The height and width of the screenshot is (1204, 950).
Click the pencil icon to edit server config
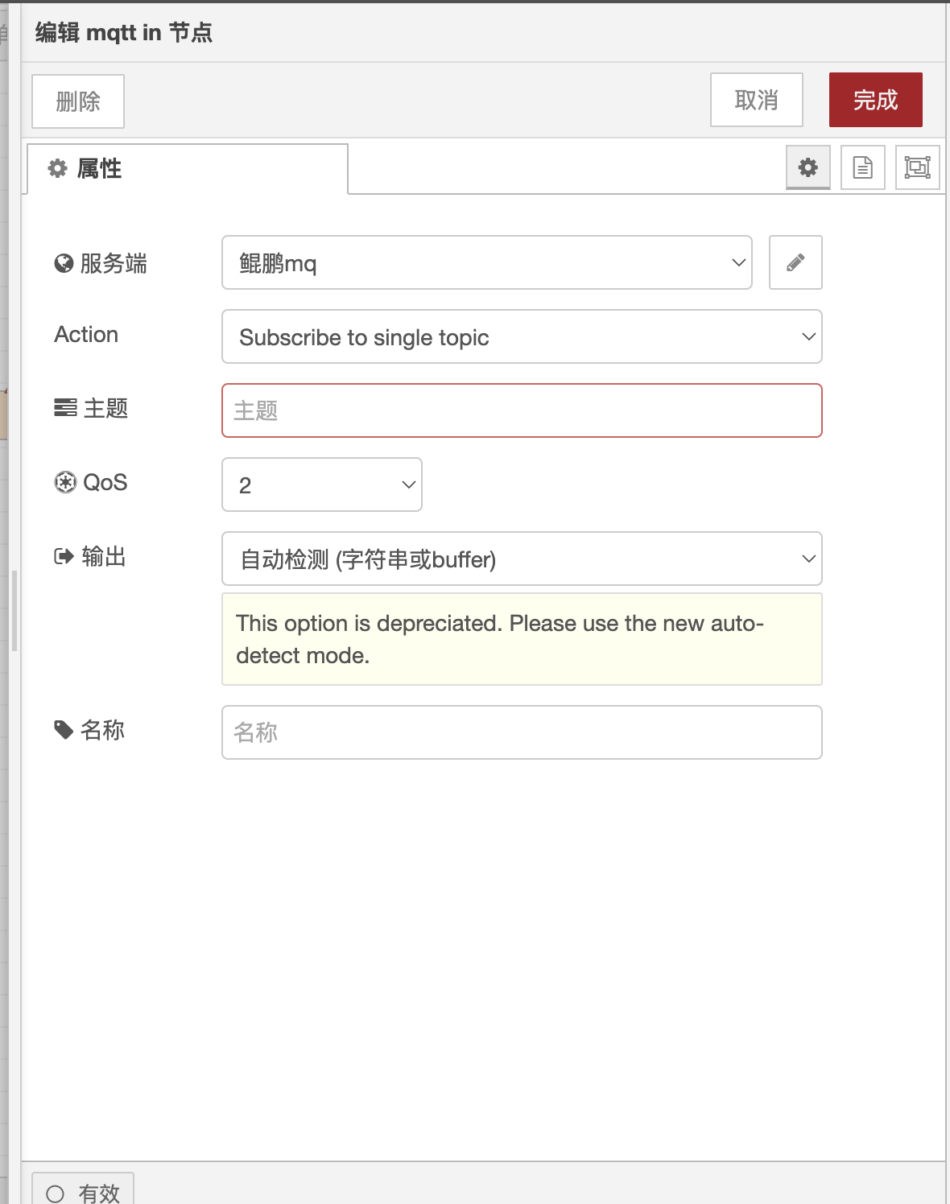pos(795,263)
